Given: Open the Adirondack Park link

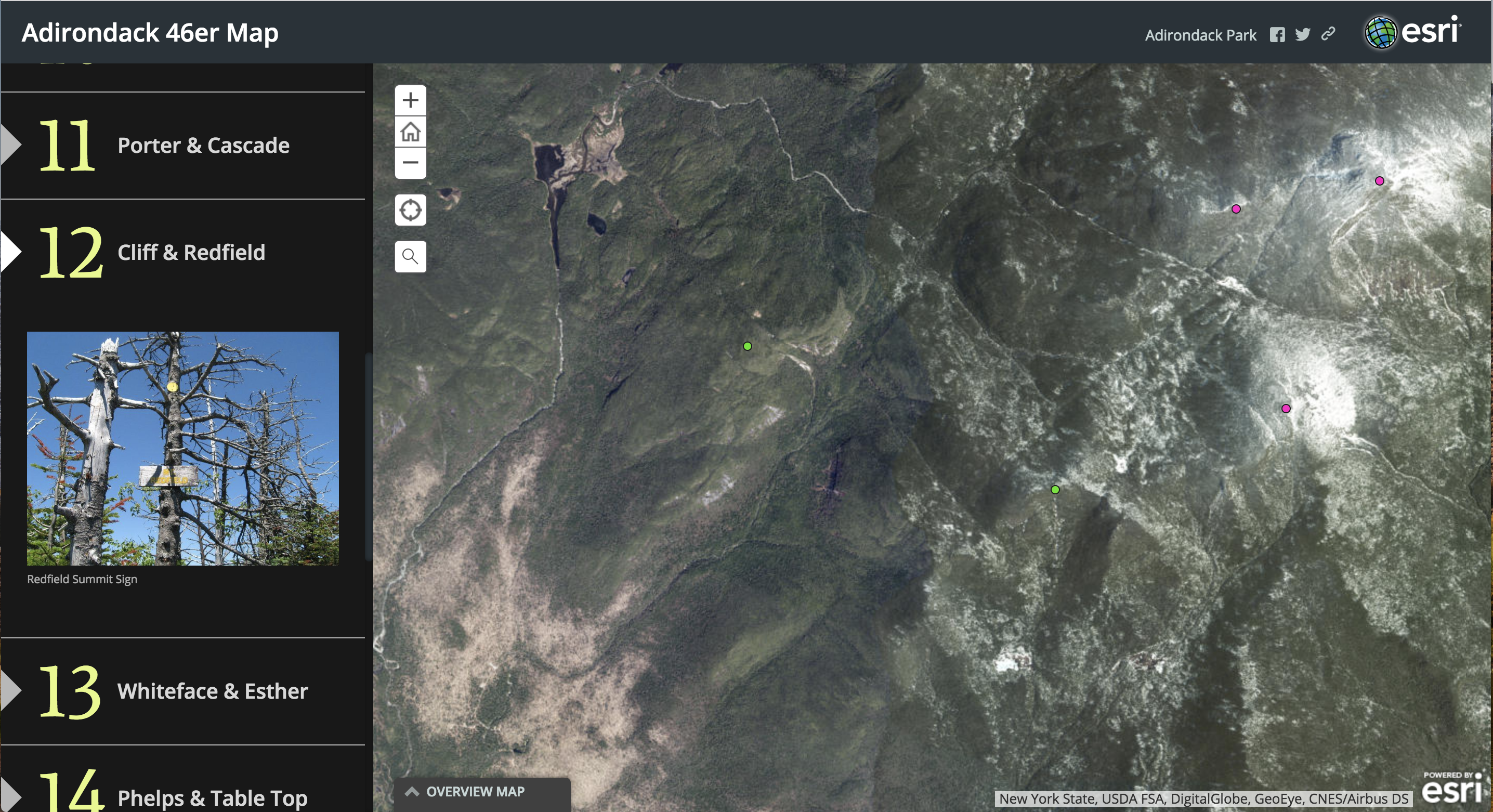Looking at the screenshot, I should 1200,35.
